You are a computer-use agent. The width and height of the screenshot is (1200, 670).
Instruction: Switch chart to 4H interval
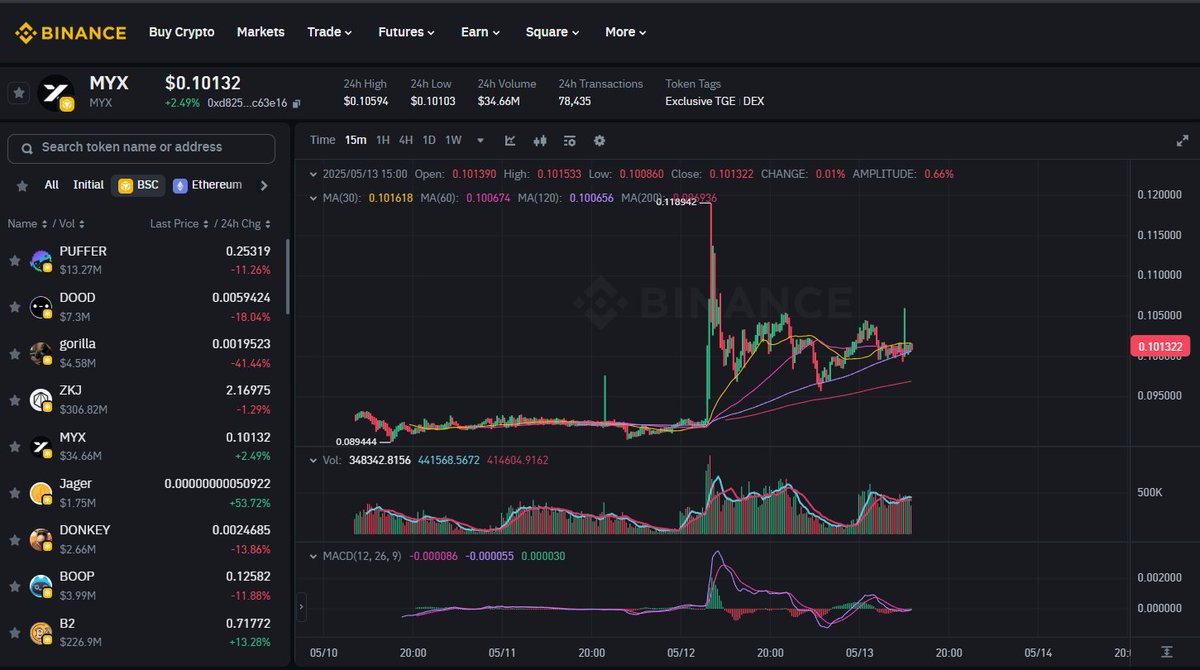point(406,141)
